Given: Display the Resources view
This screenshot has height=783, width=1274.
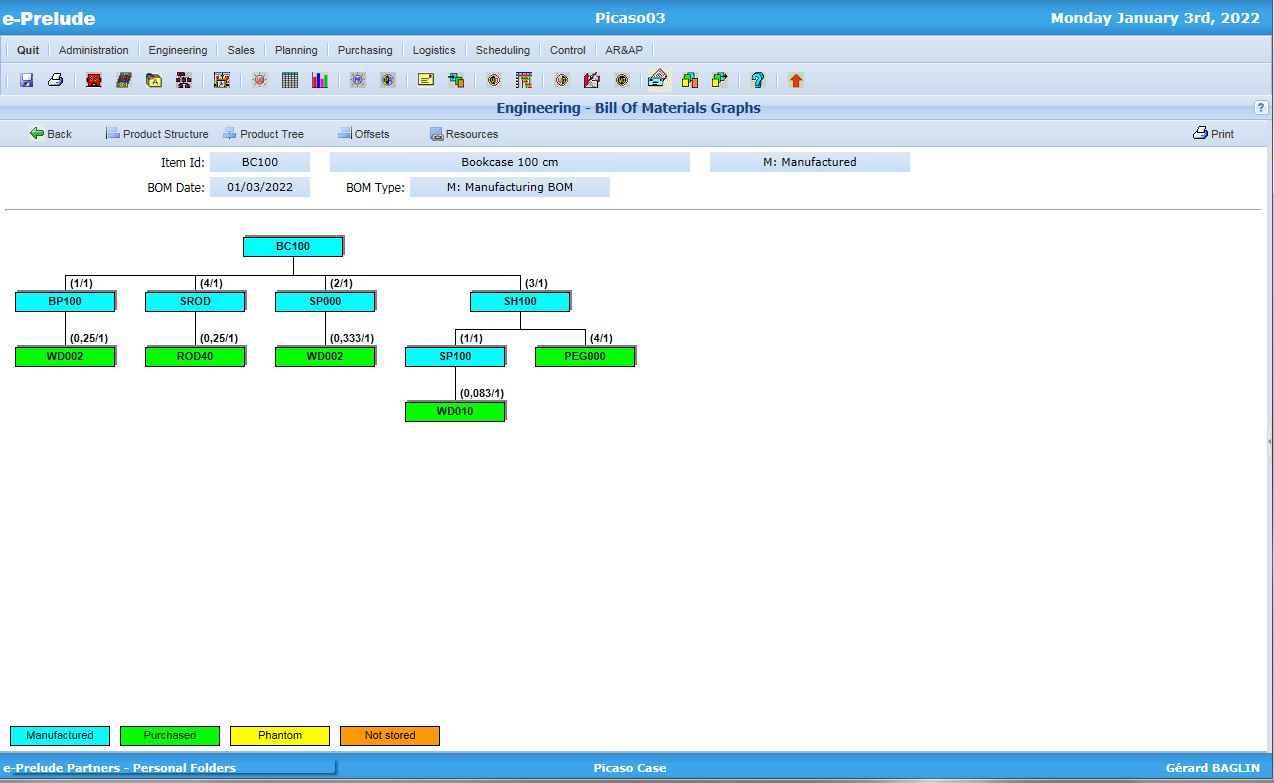Looking at the screenshot, I should (x=465, y=133).
